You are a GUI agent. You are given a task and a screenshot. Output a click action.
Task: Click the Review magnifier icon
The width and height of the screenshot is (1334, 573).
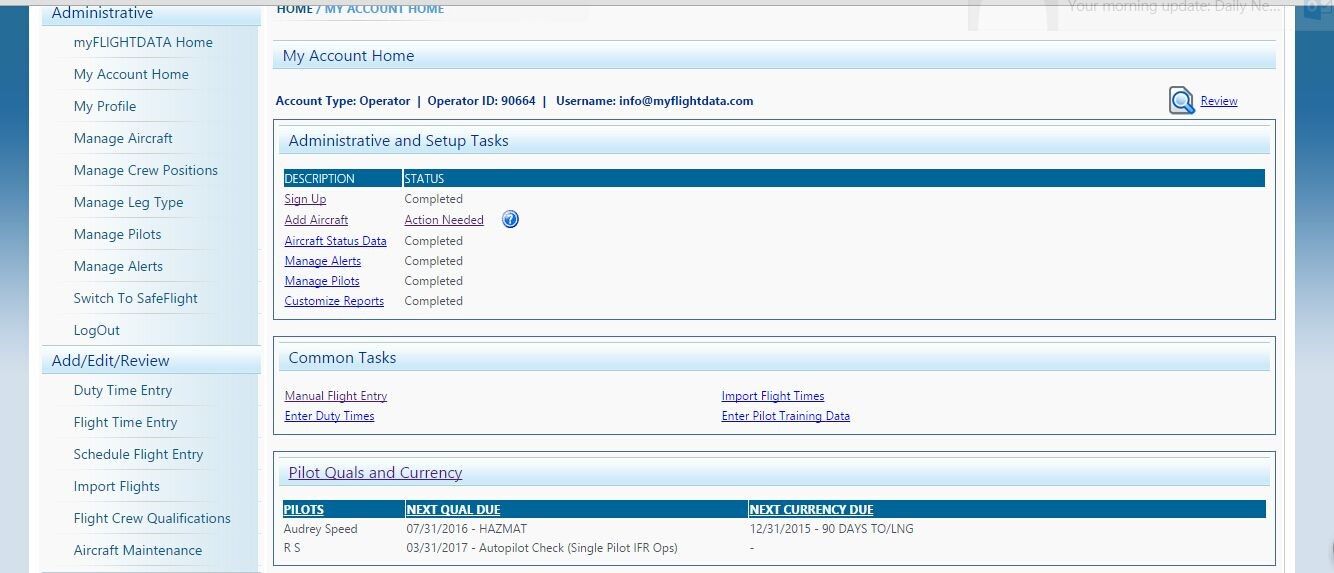1182,101
